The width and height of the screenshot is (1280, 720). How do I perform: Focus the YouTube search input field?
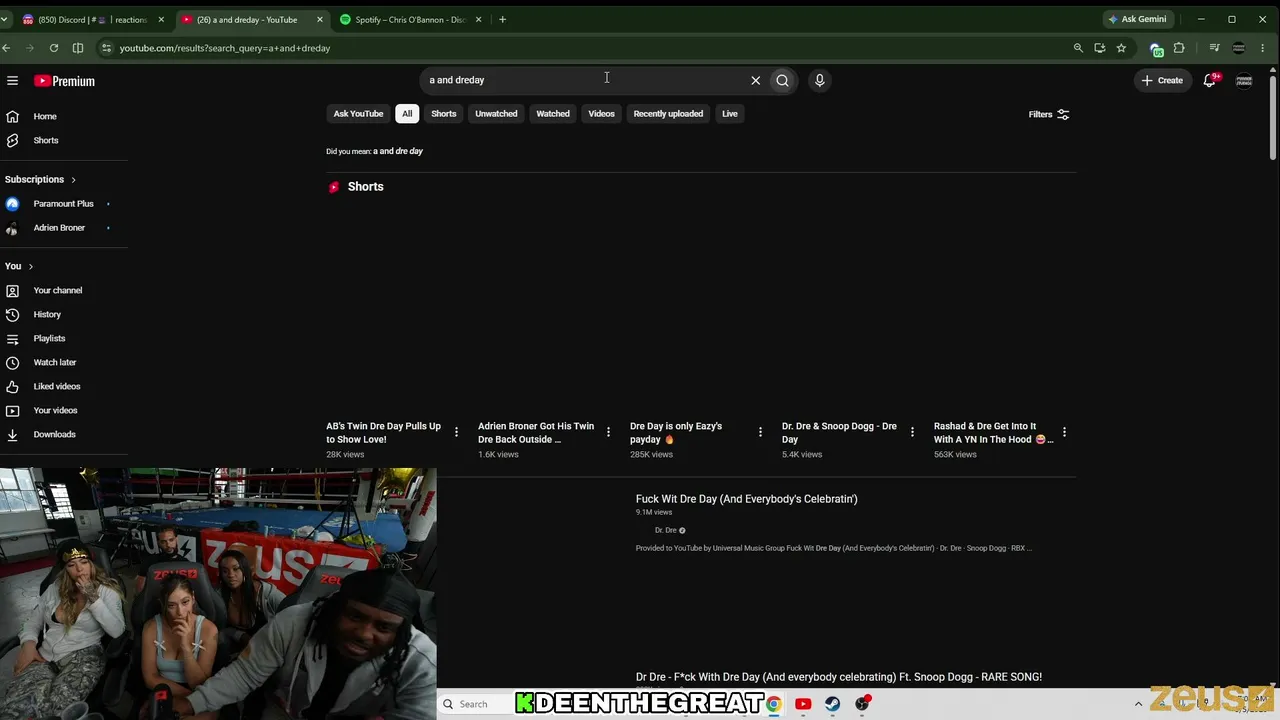[x=585, y=80]
